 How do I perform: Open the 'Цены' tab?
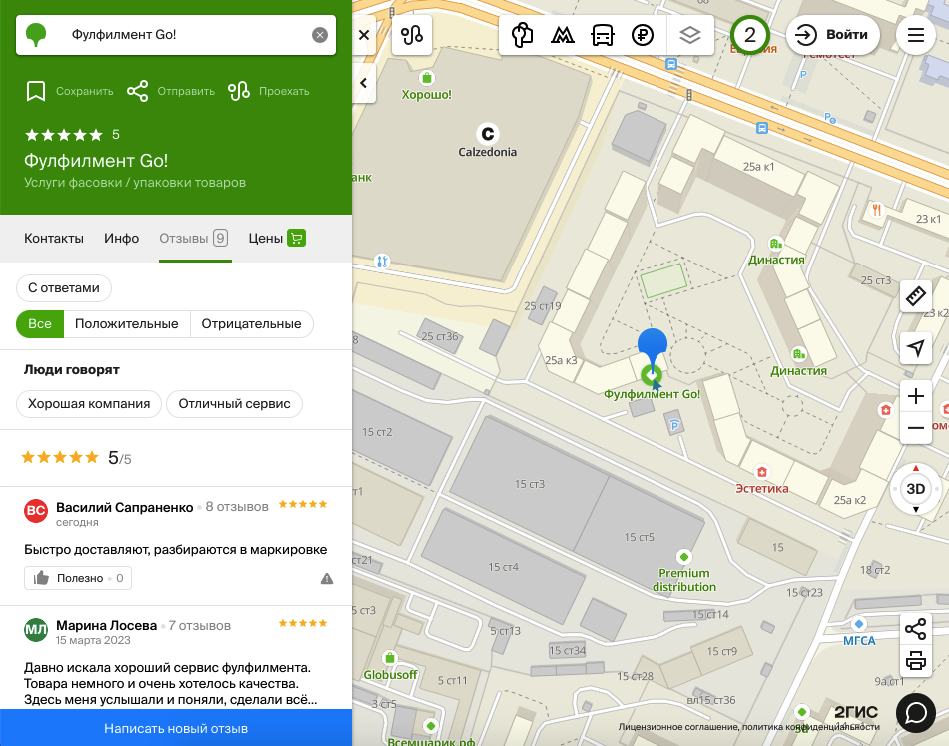pyautogui.click(x=277, y=238)
